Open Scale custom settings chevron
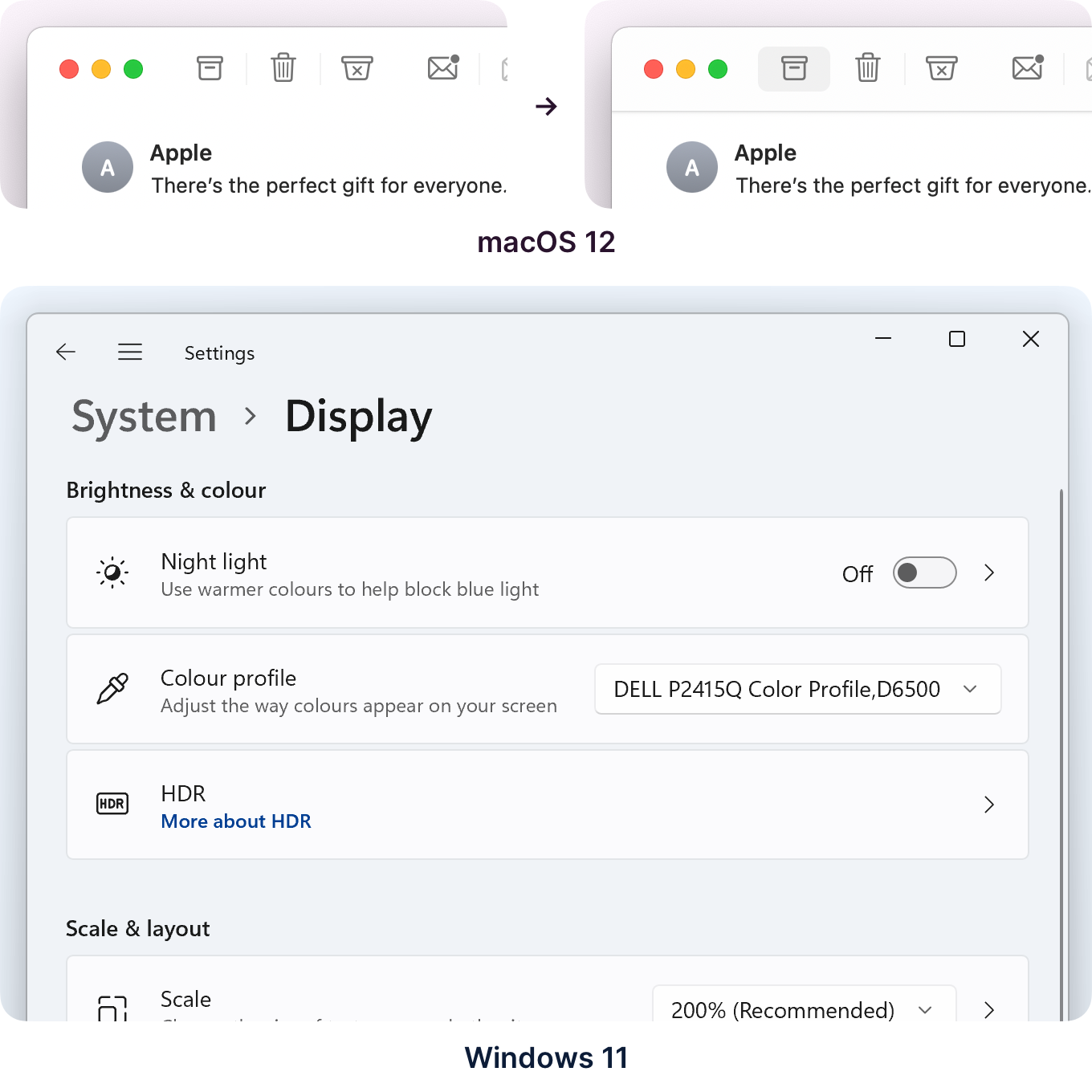Viewport: 1092px width, 1092px height. coord(989,1010)
